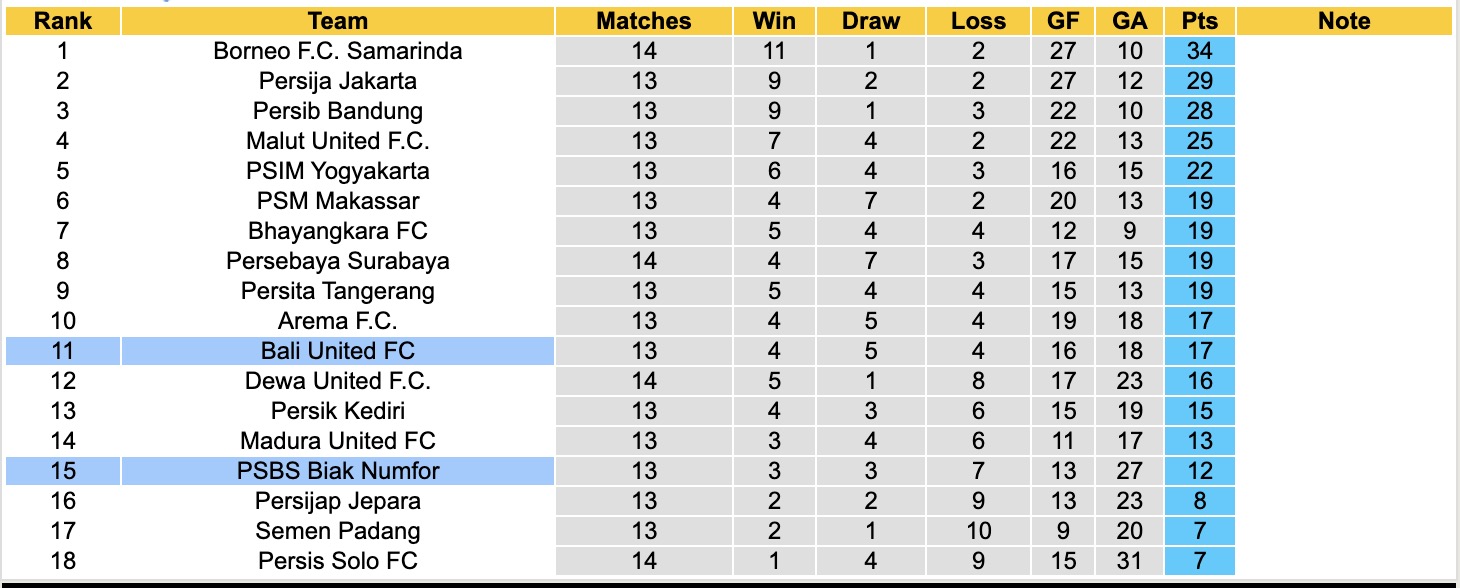The height and width of the screenshot is (588, 1460).
Task: Click the GF column header
Action: coord(1063,21)
